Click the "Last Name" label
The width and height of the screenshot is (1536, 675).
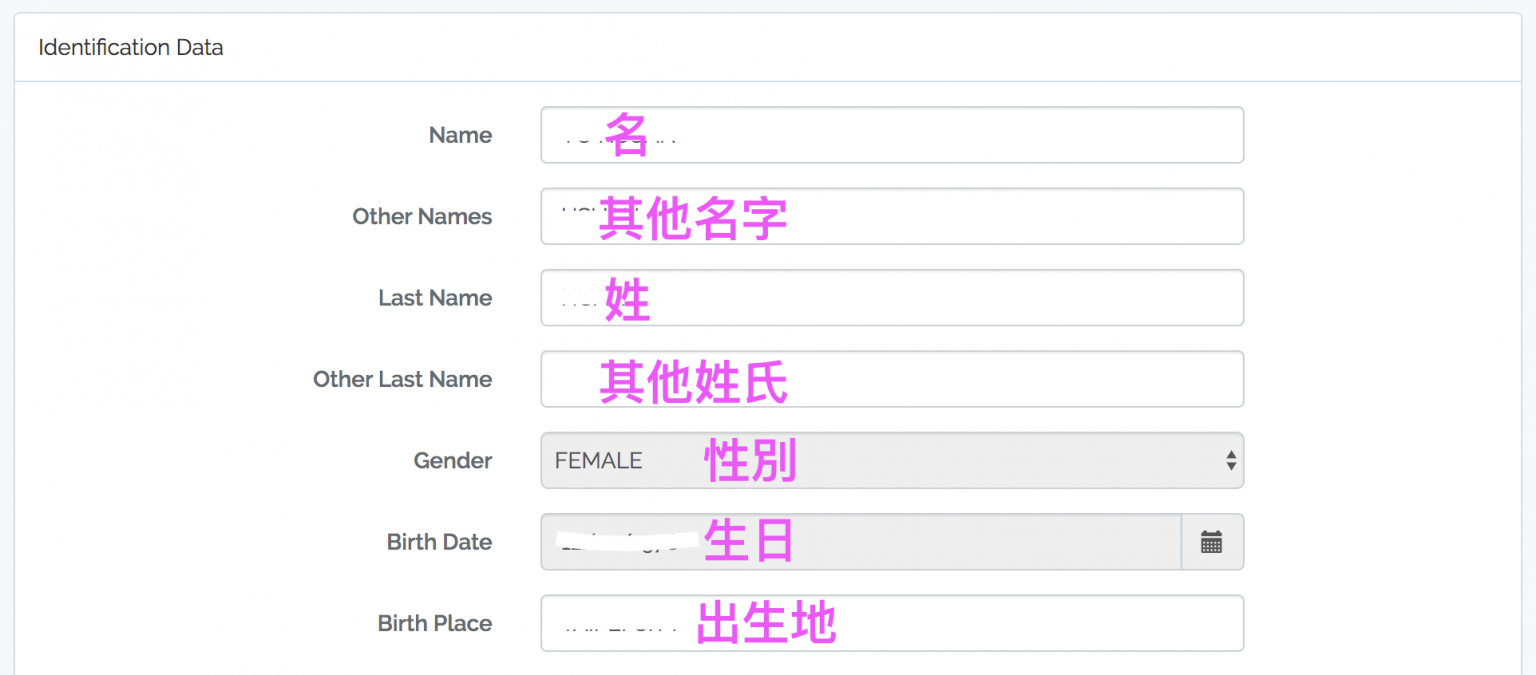435,297
